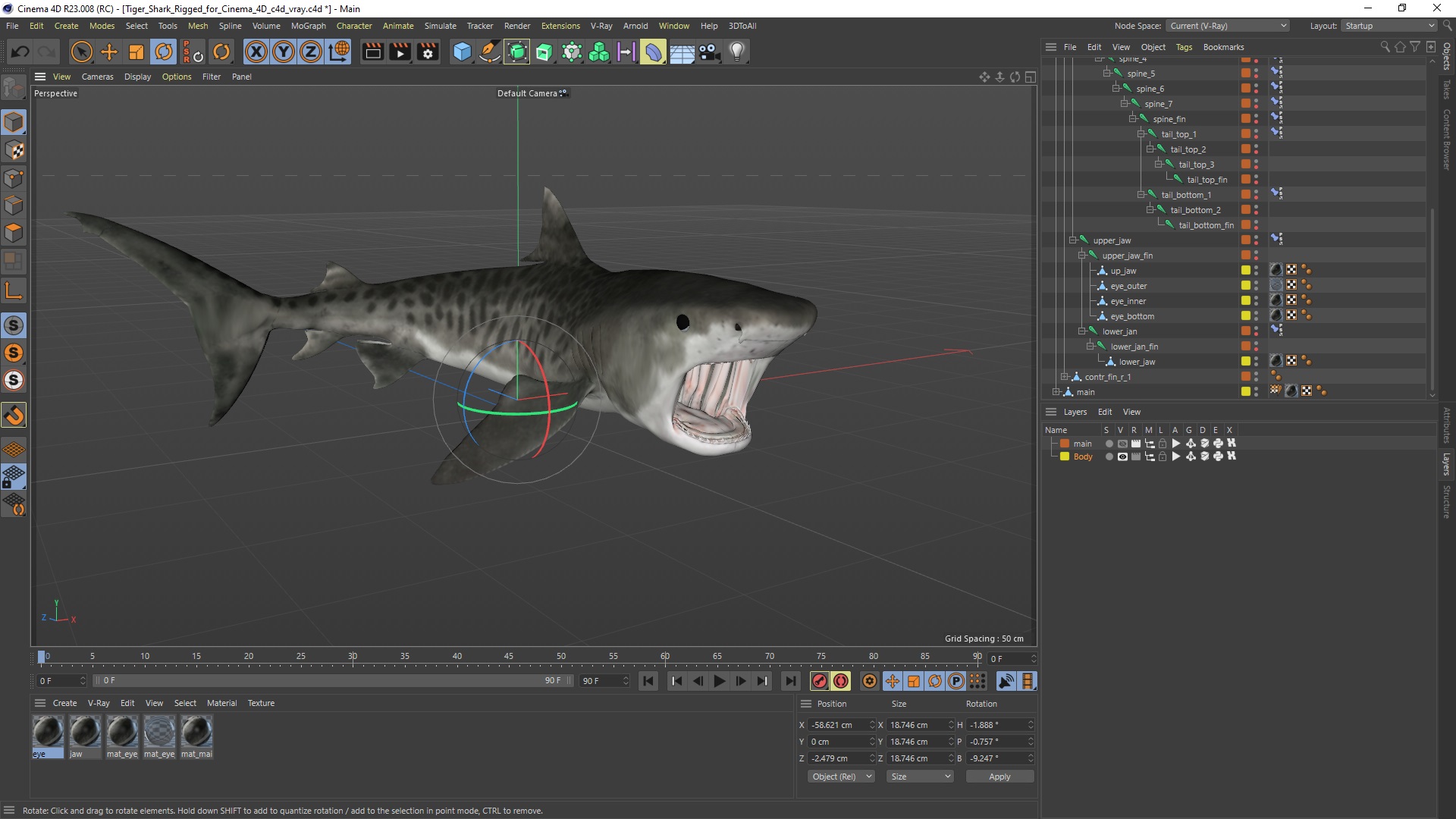Click the Picture Viewer play clapperboard icon

400,52
